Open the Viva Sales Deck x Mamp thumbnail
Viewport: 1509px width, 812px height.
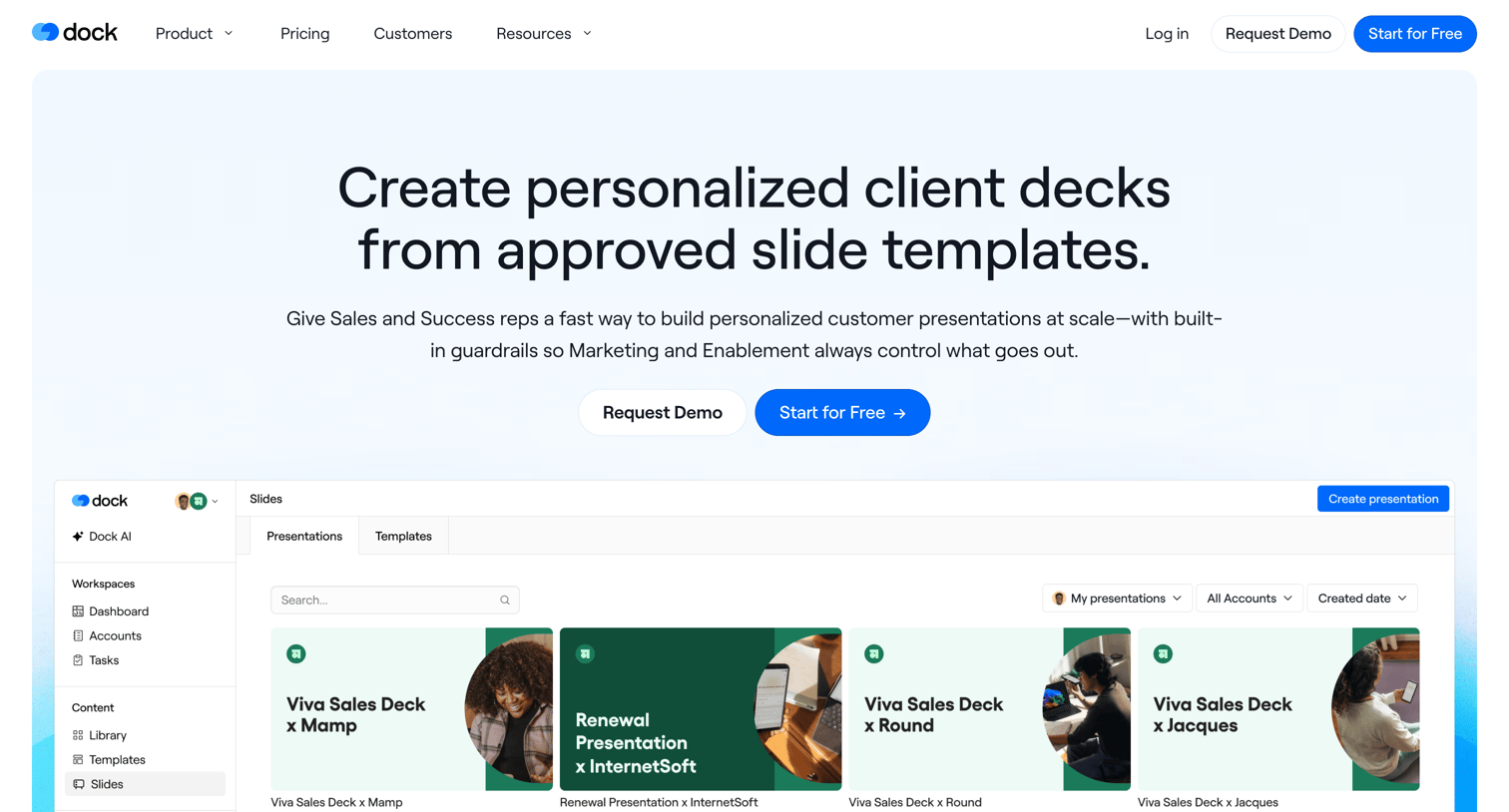pos(412,709)
